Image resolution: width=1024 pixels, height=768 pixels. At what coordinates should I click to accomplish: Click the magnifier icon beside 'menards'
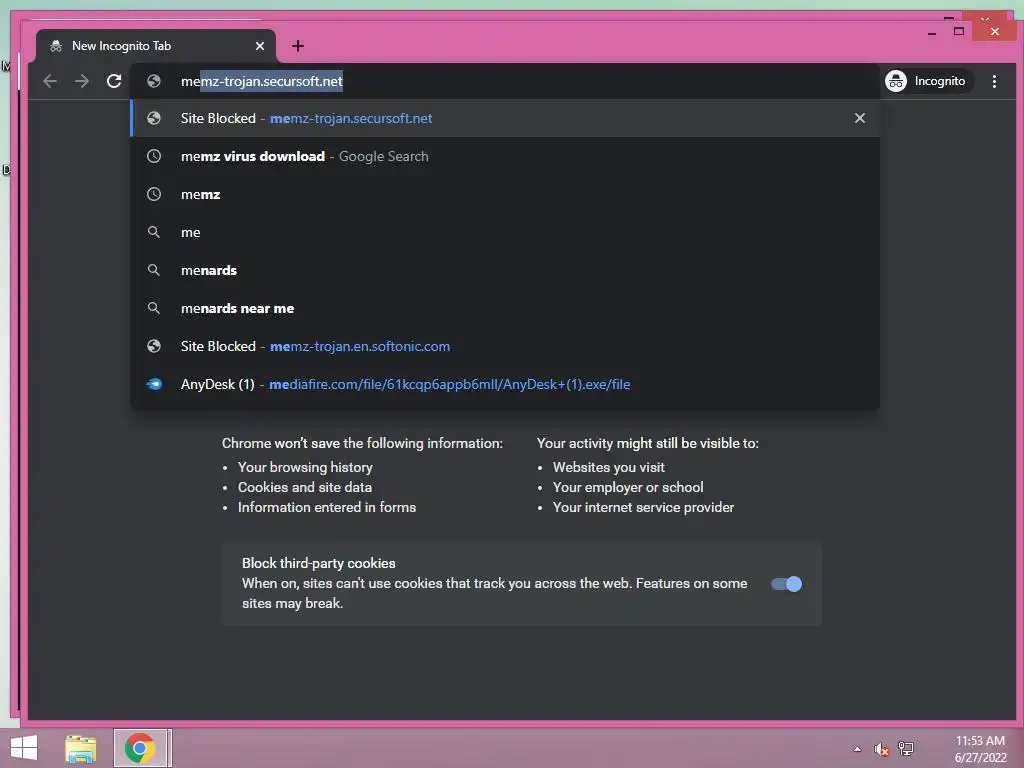(153, 270)
